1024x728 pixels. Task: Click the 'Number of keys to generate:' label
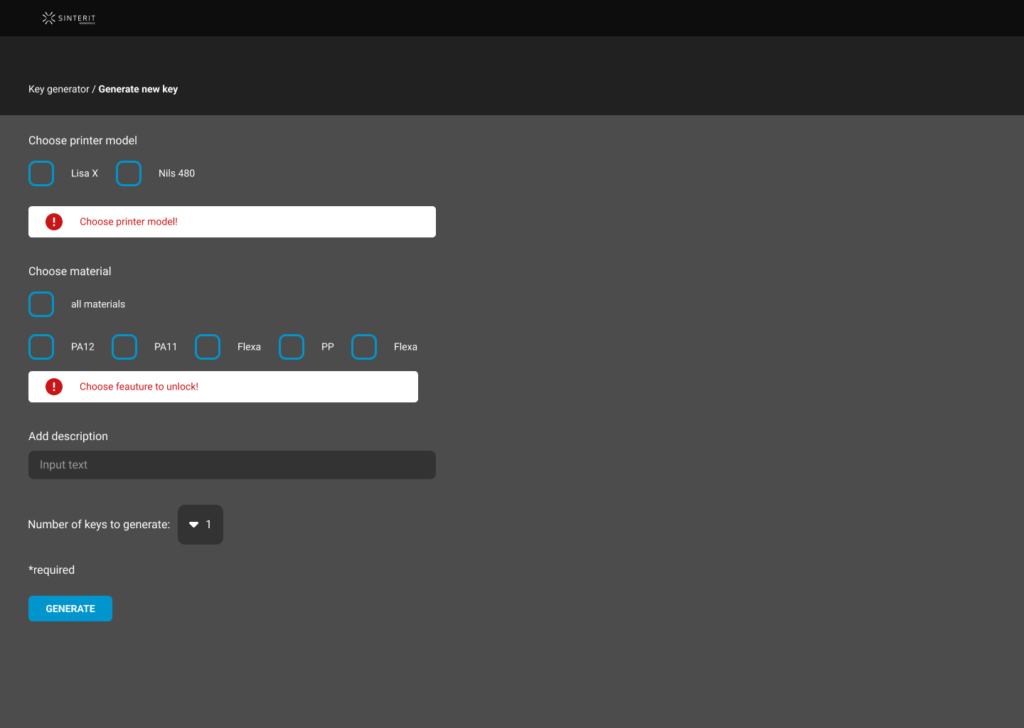(99, 525)
